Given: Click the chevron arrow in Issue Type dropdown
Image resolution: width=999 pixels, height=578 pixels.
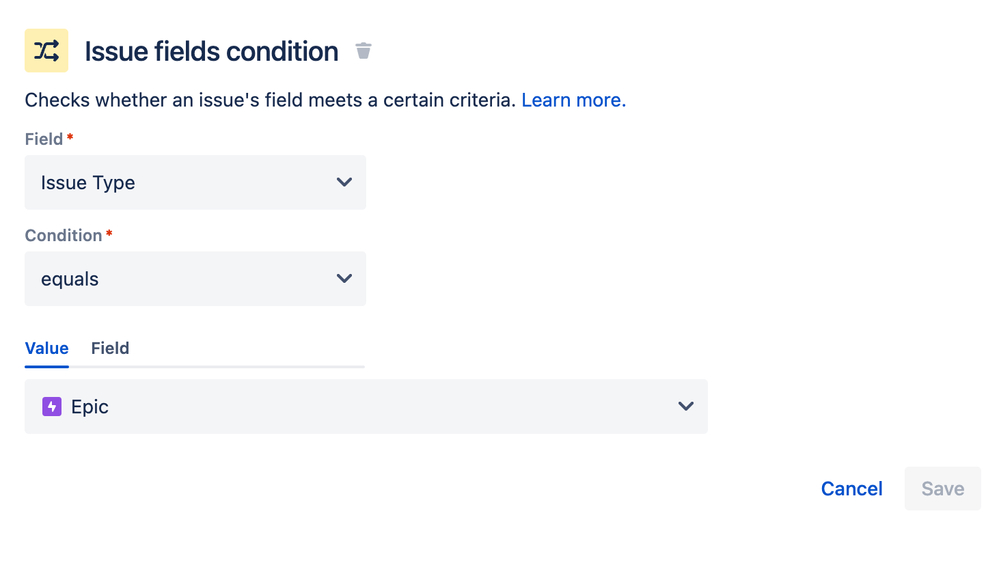Looking at the screenshot, I should (344, 182).
